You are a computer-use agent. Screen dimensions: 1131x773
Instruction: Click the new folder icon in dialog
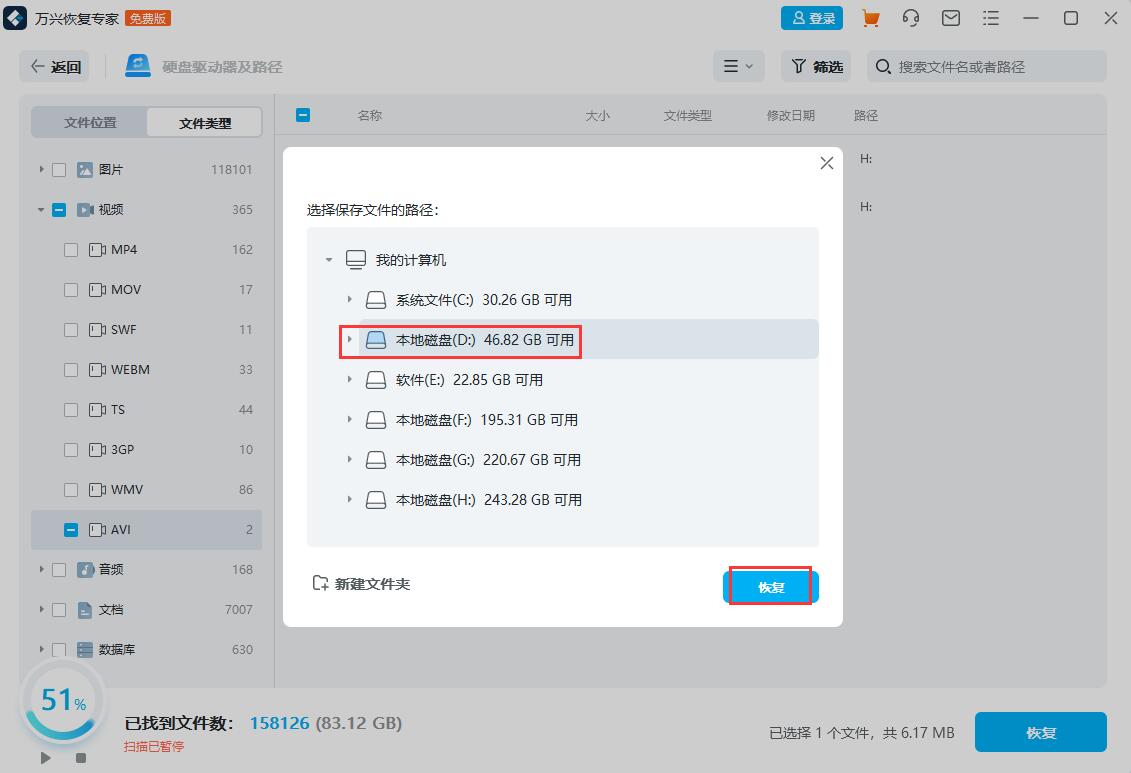click(x=320, y=583)
